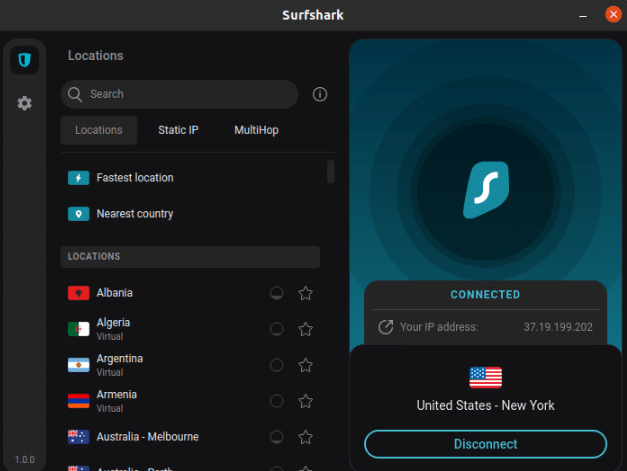Click the United States - New York label

coord(485,405)
